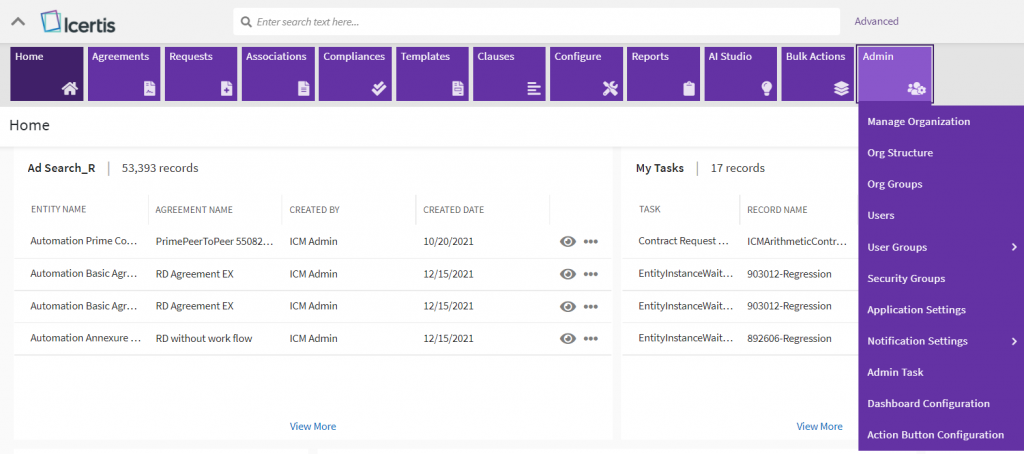Open the AI Studio lightbulb tile

coord(740,73)
